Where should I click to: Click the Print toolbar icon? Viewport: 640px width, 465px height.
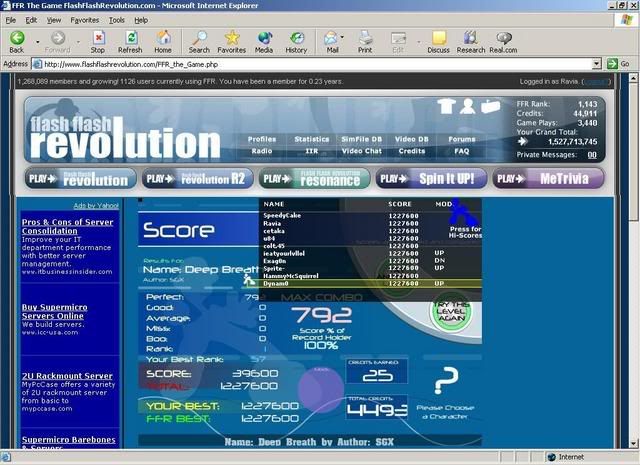click(x=365, y=41)
